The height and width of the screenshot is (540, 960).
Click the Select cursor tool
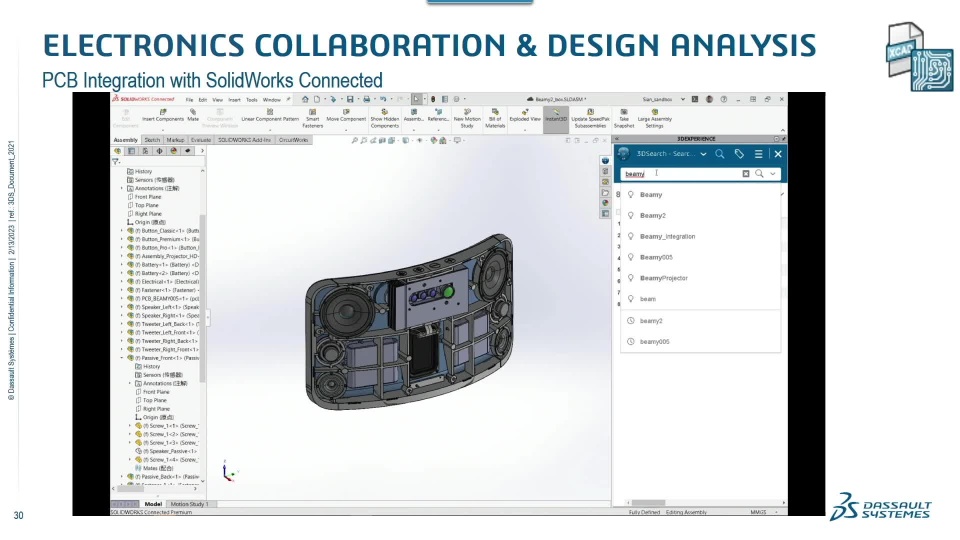tap(416, 99)
